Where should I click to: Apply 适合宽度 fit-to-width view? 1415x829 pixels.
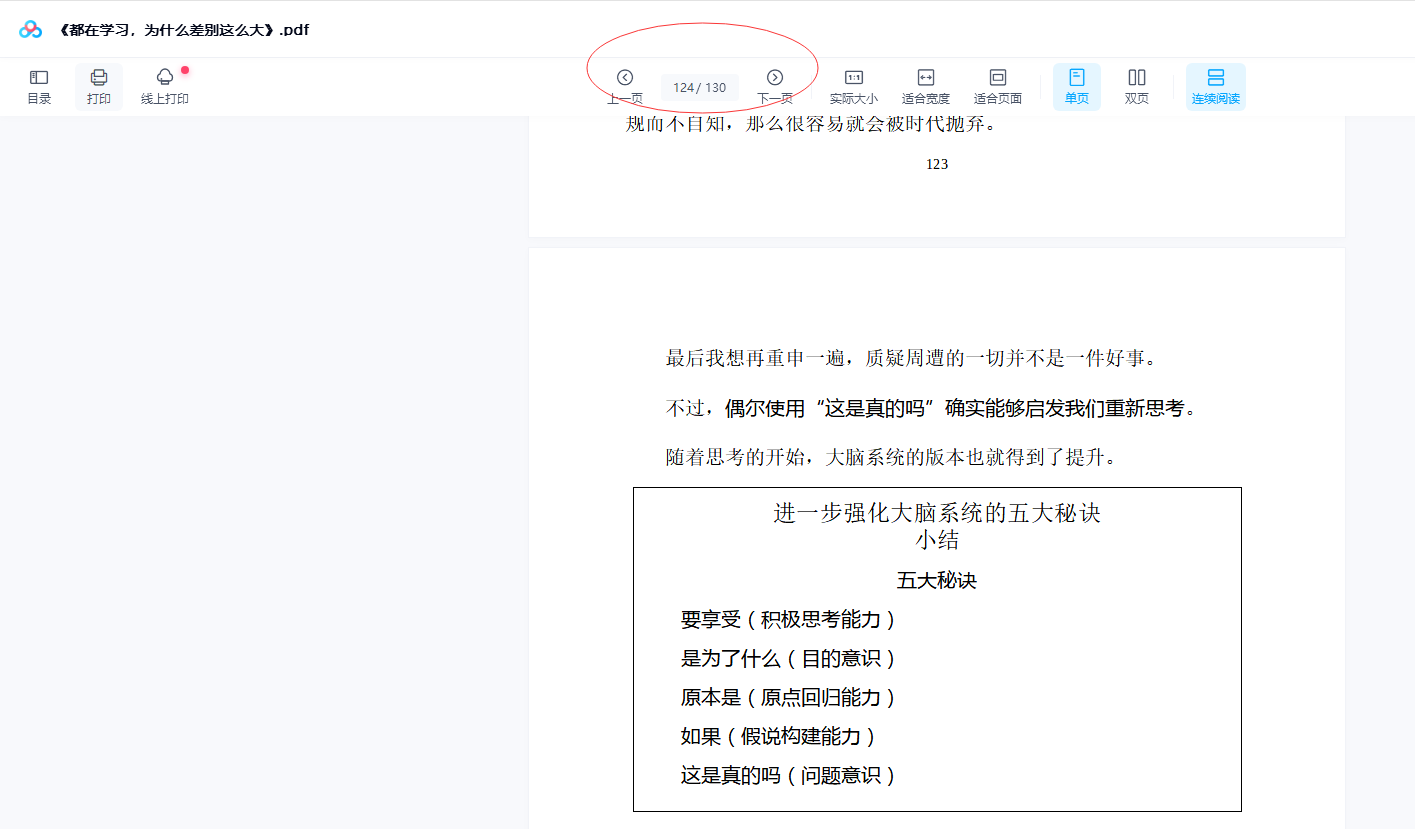925,86
